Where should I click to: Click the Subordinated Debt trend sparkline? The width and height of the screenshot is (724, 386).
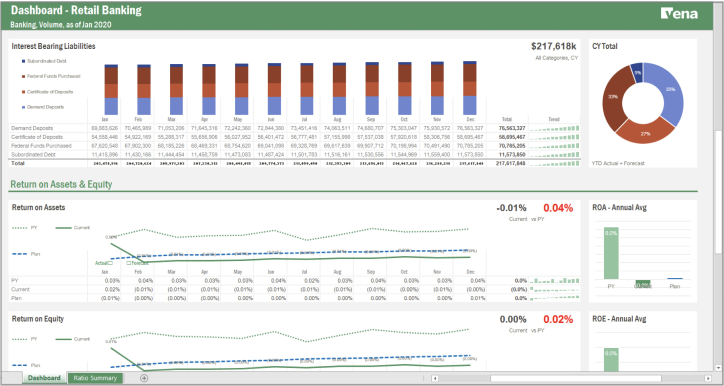555,154
